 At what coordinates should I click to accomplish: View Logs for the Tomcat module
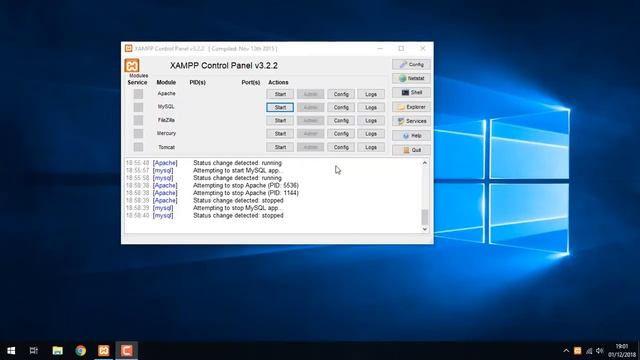pos(371,147)
